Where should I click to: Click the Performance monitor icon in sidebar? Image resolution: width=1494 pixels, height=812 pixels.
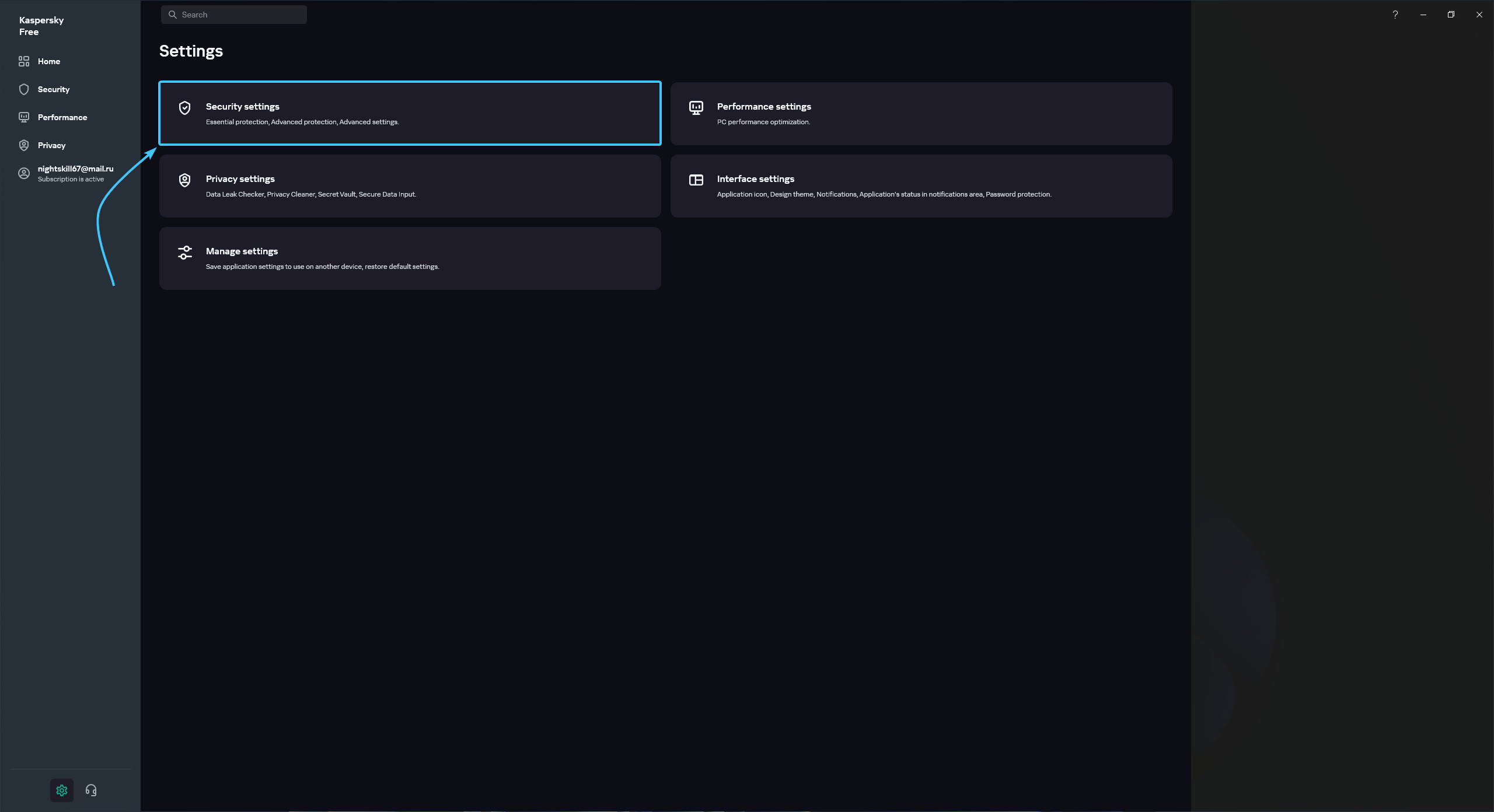pos(24,117)
